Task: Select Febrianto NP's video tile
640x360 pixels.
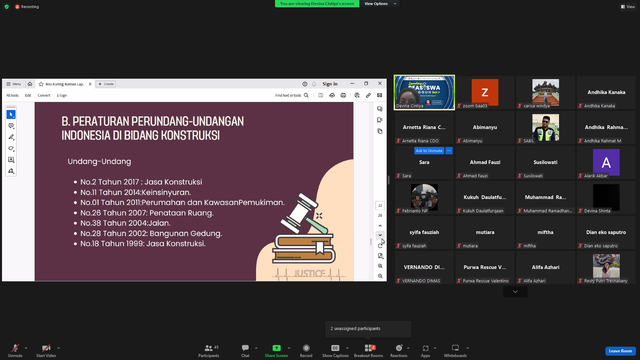Action: coord(424,197)
